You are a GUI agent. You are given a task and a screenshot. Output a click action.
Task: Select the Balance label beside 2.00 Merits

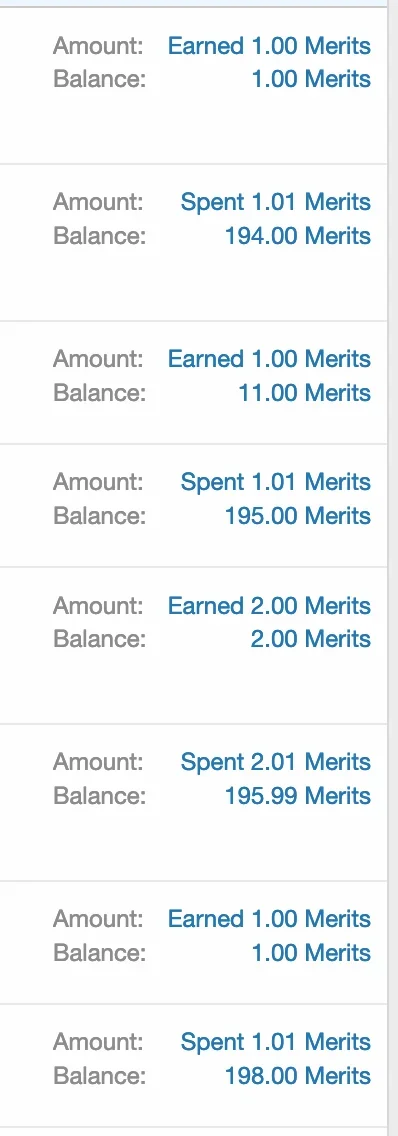(99, 640)
